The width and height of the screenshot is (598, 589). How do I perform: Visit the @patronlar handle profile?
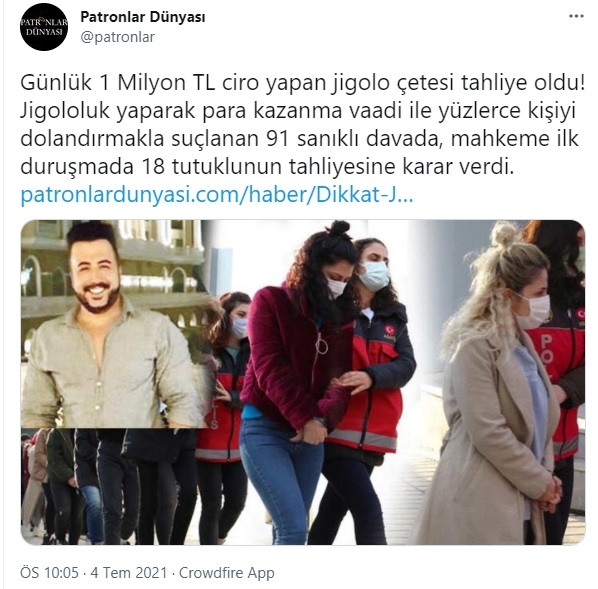click(117, 37)
